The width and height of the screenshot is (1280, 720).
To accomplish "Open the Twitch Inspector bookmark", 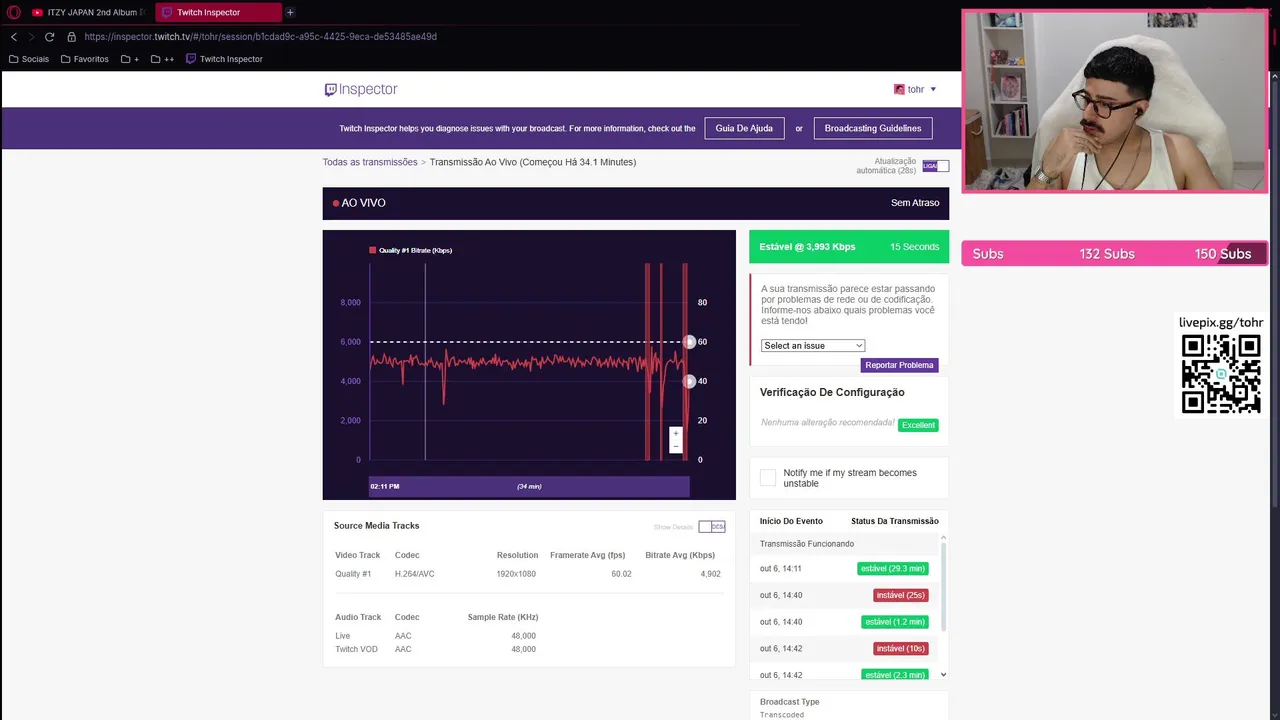I will (x=224, y=59).
